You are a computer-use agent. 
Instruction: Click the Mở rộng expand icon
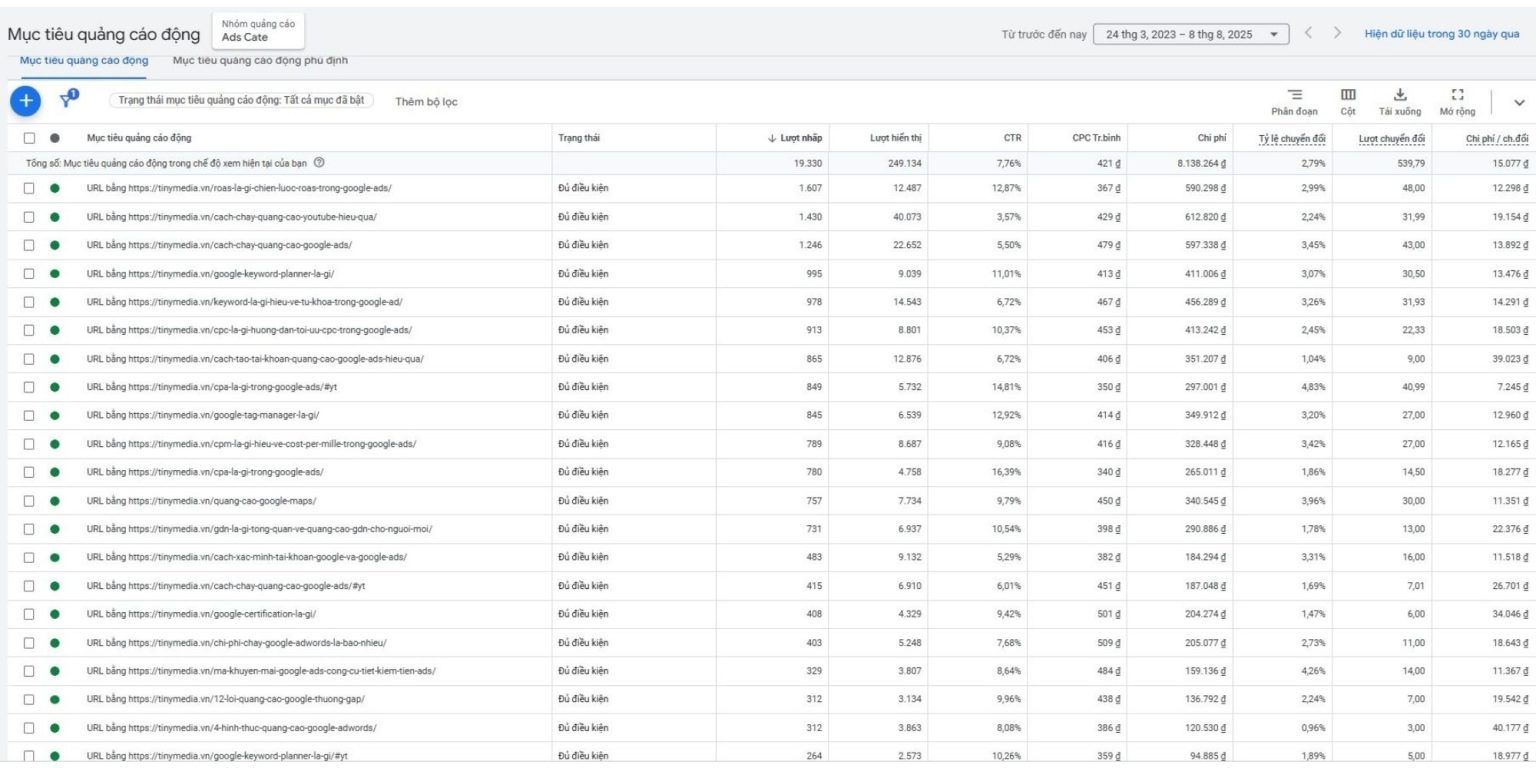tap(1457, 94)
